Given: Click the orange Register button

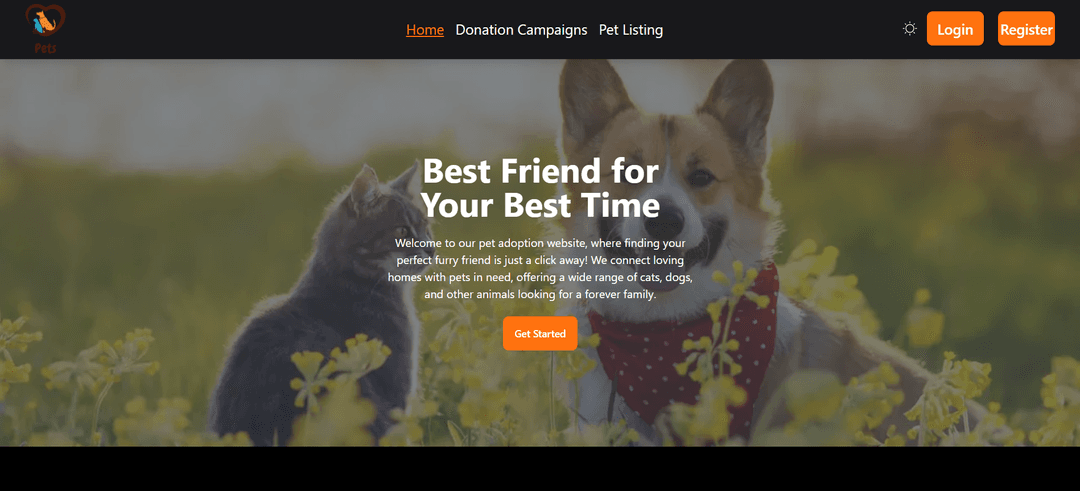Looking at the screenshot, I should tap(1026, 29).
